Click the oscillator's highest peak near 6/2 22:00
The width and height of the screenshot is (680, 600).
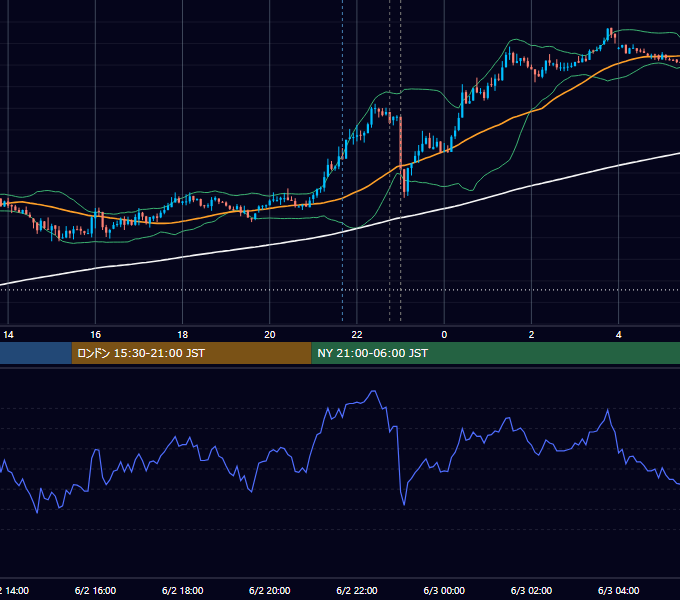(x=373, y=392)
